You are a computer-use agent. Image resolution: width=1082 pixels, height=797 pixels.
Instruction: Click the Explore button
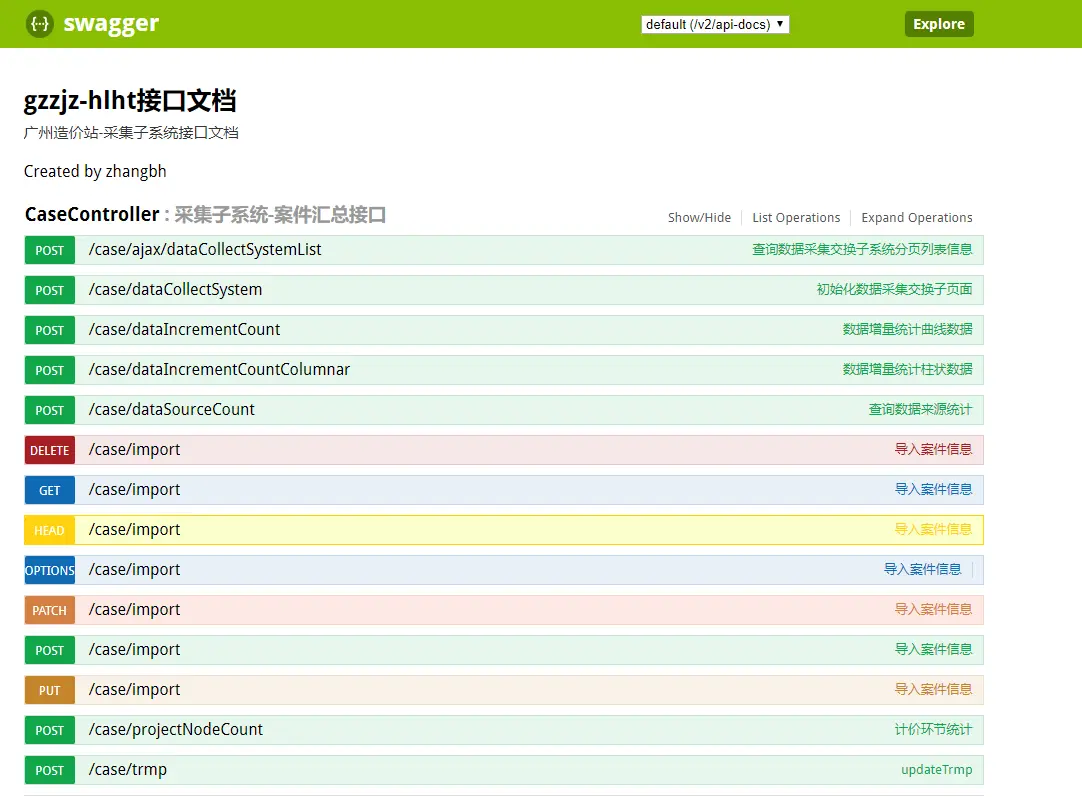click(x=938, y=24)
